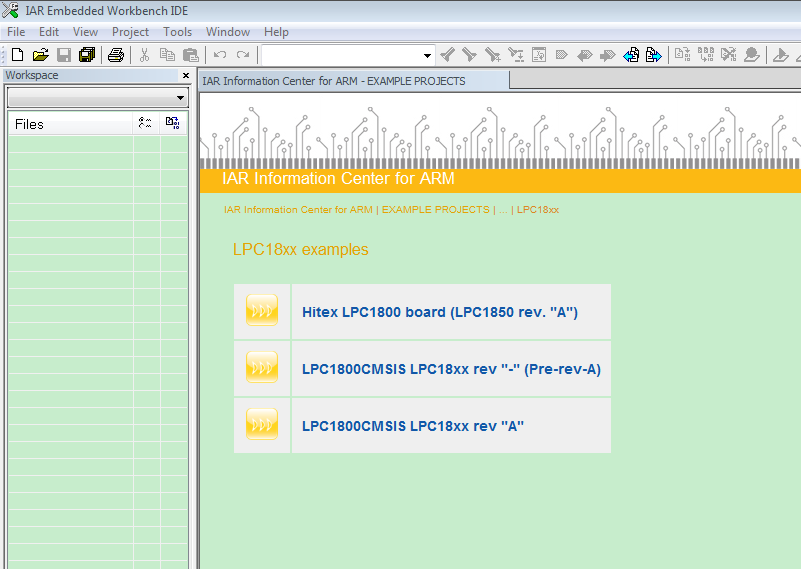This screenshot has height=569, width=801.
Task: Click the IAR Information Center for ARM banner title
Action: point(338,178)
